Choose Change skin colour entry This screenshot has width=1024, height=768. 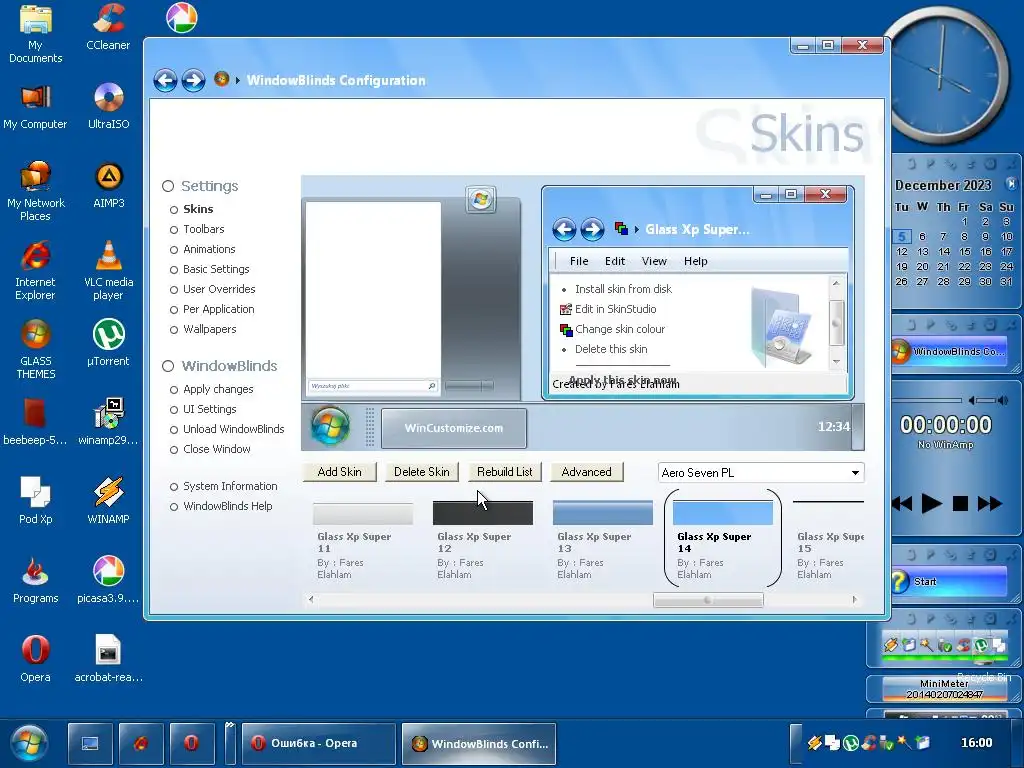[620, 329]
